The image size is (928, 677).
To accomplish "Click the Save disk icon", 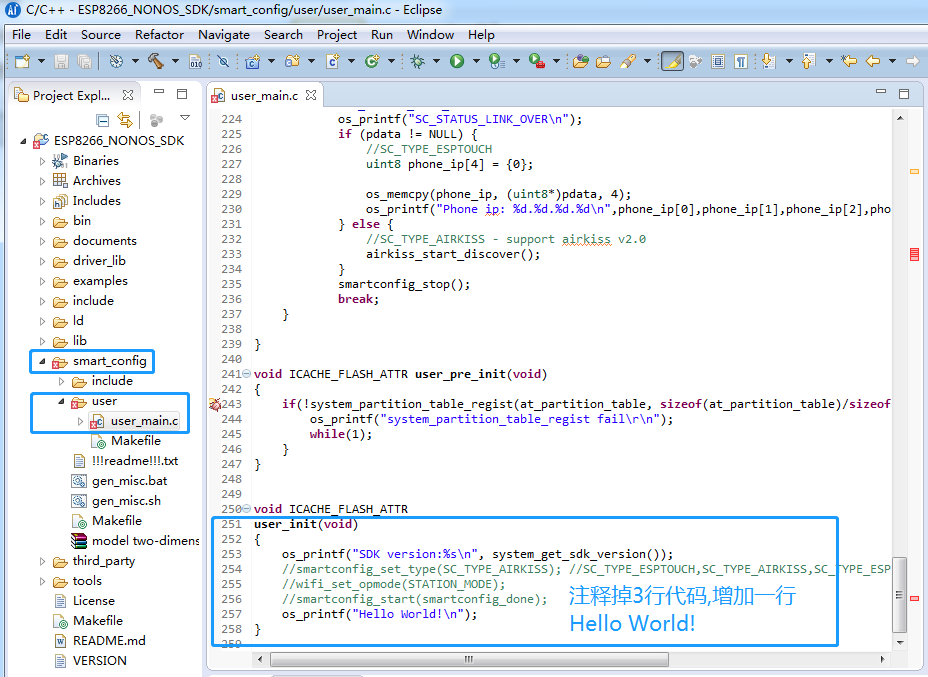I will pyautogui.click(x=61, y=61).
